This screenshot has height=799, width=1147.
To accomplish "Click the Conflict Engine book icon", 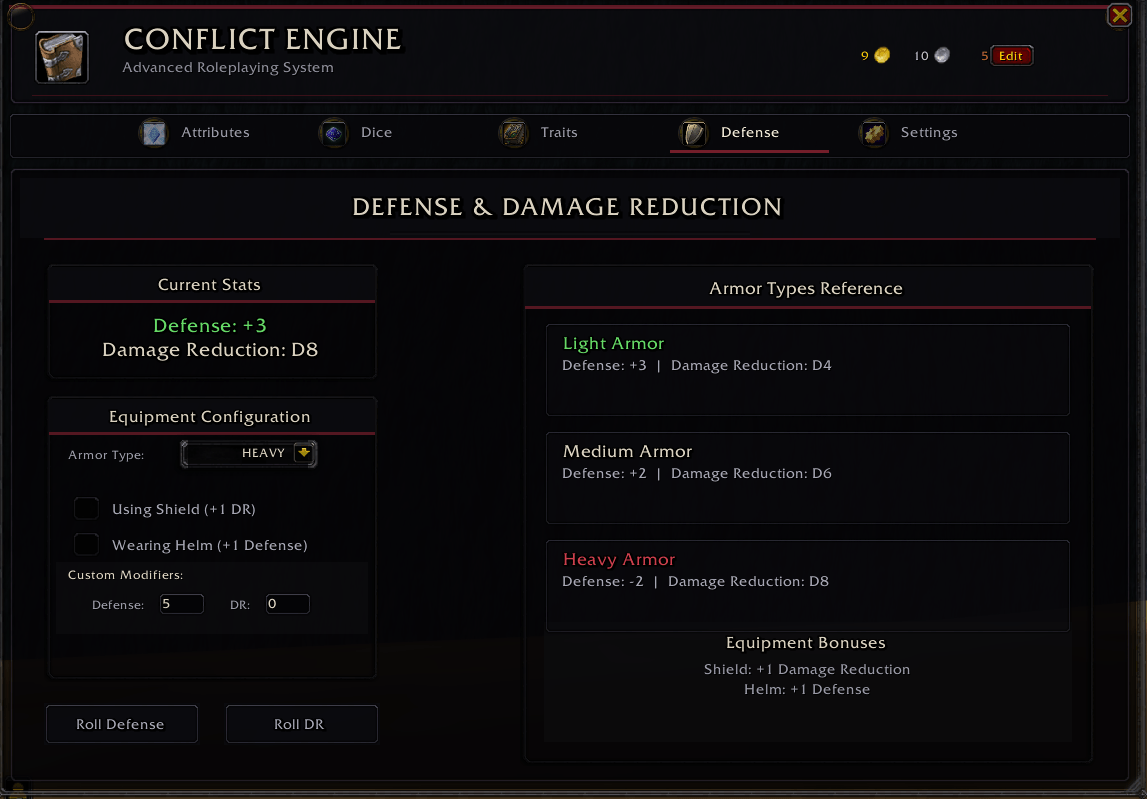I will [62, 57].
